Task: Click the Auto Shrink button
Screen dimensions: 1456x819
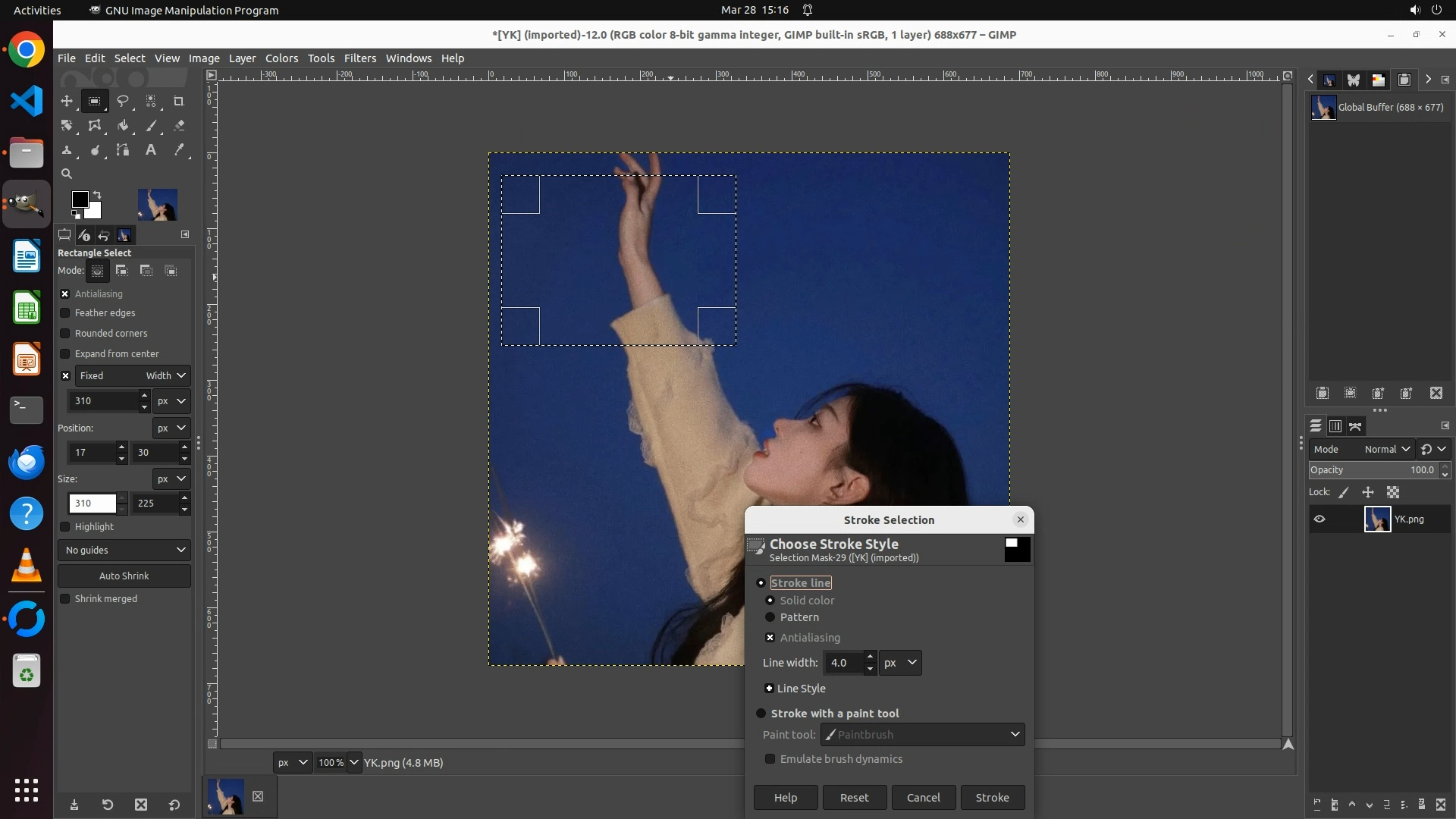Action: (124, 576)
